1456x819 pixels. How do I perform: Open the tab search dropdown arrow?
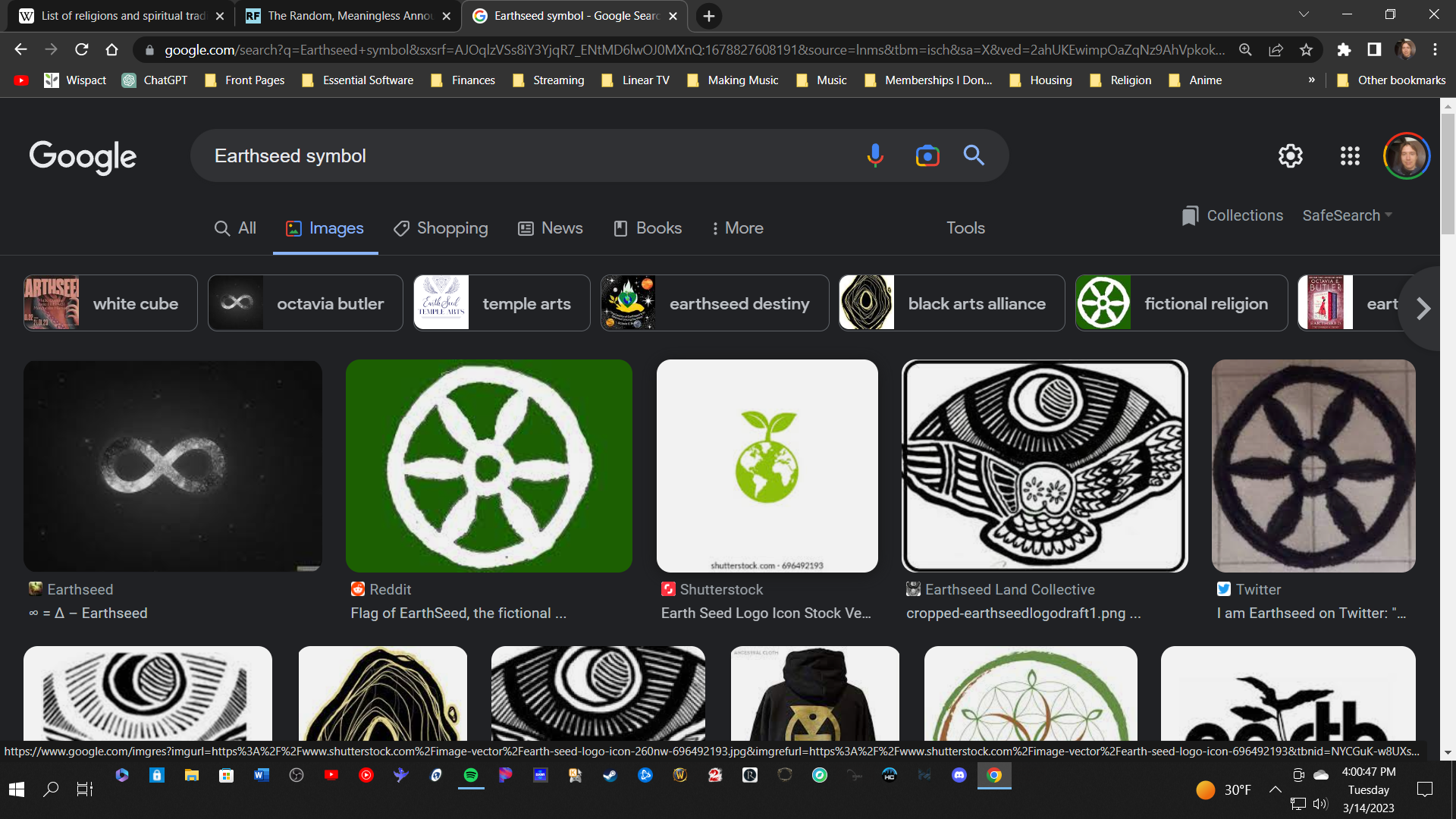[x=1304, y=14]
